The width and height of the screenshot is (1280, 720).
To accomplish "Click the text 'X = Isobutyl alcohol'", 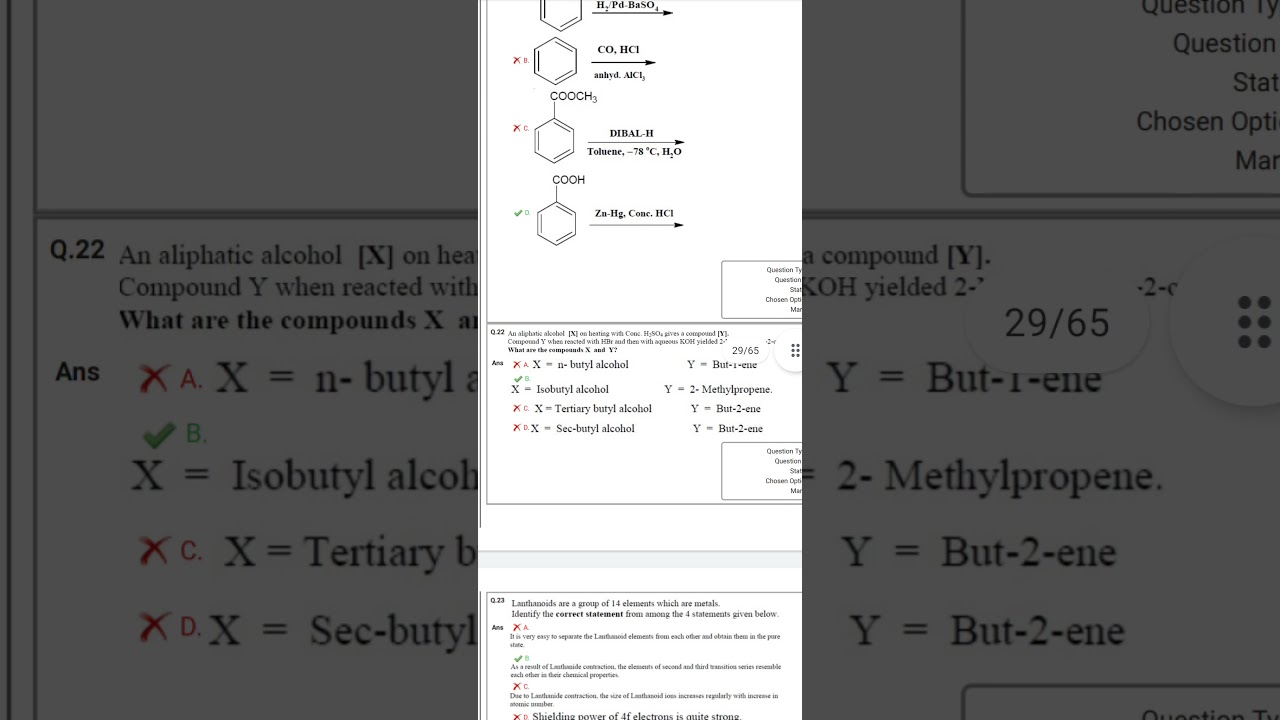I will pos(560,389).
